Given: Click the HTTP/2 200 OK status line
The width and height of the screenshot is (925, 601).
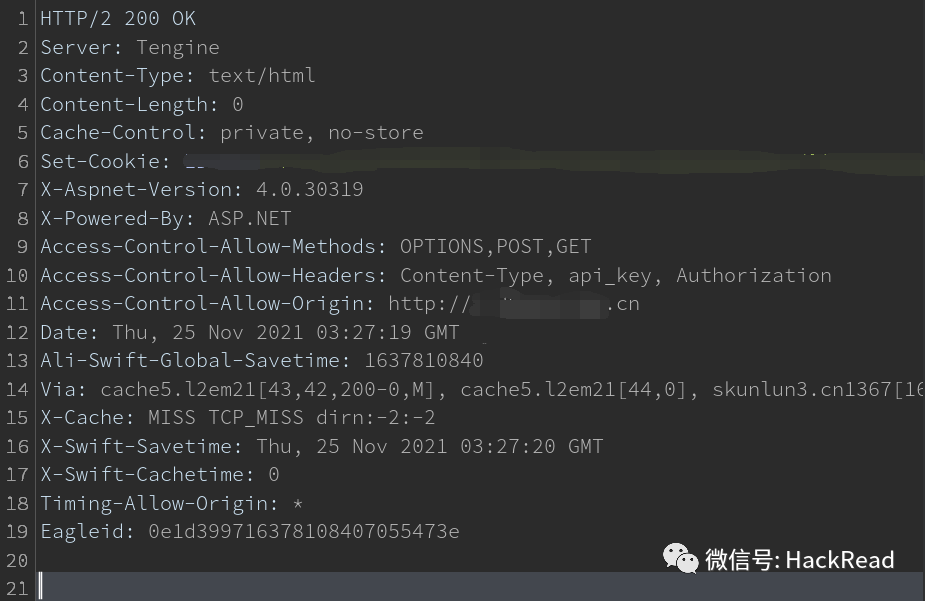Looking at the screenshot, I should pos(118,18).
